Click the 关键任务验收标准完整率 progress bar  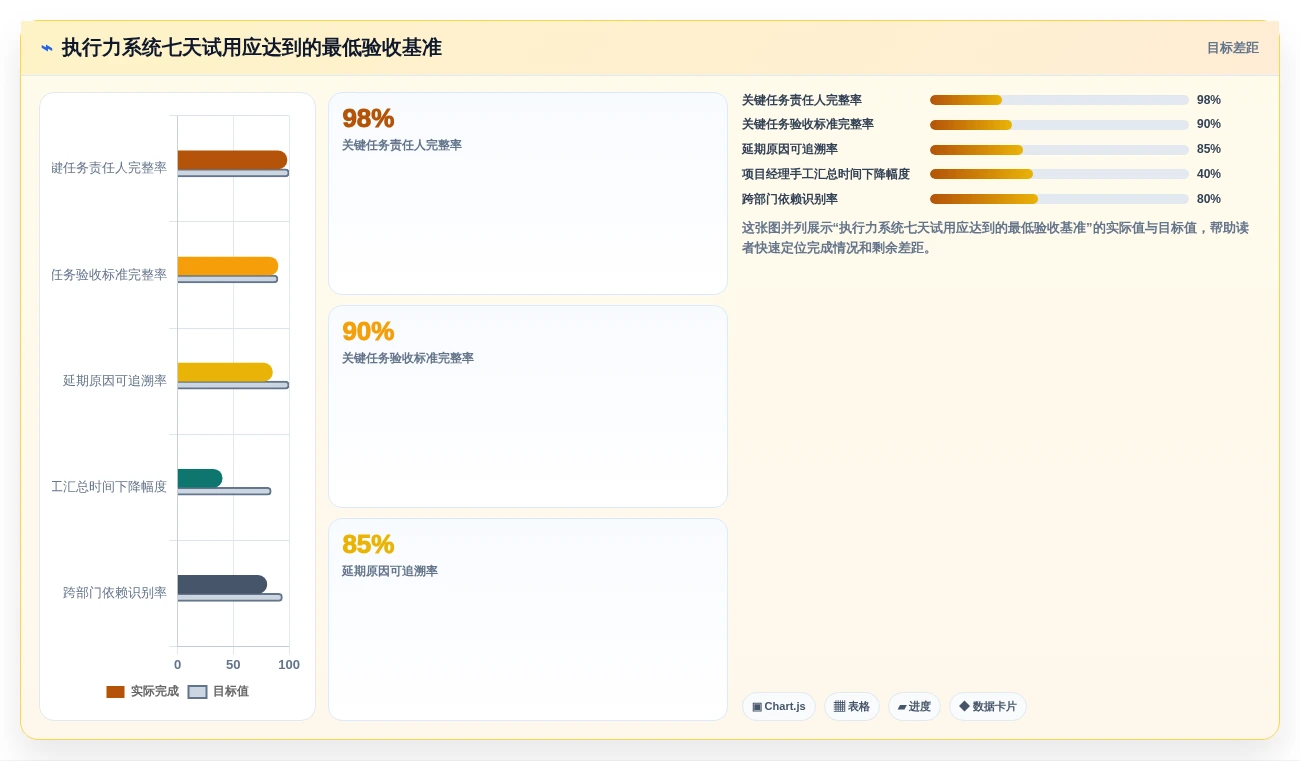coord(1059,125)
